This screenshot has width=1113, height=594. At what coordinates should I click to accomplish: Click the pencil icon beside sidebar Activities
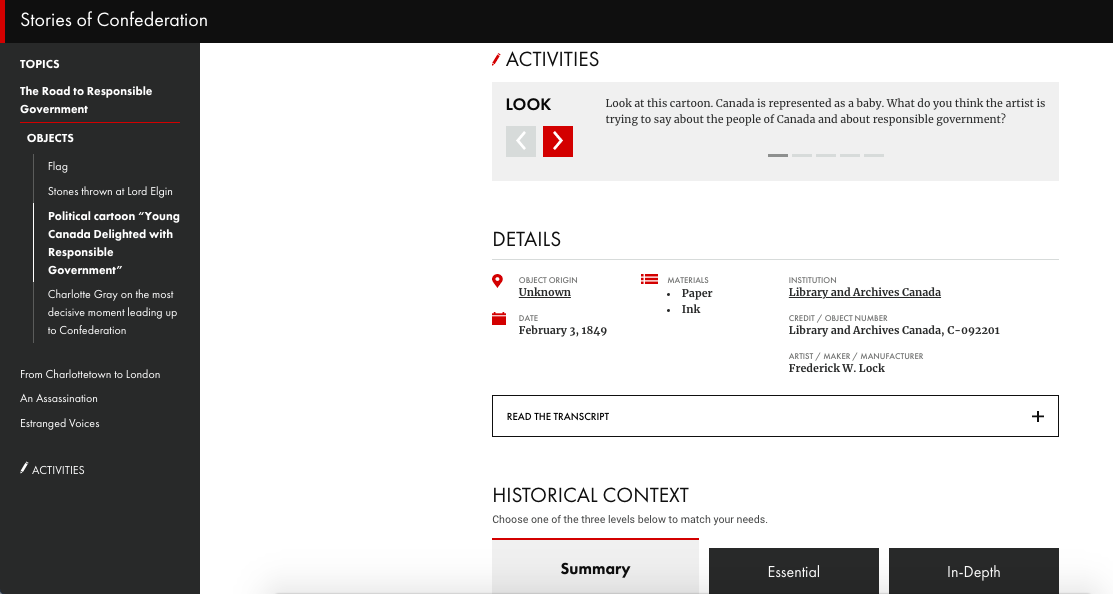click(x=24, y=468)
